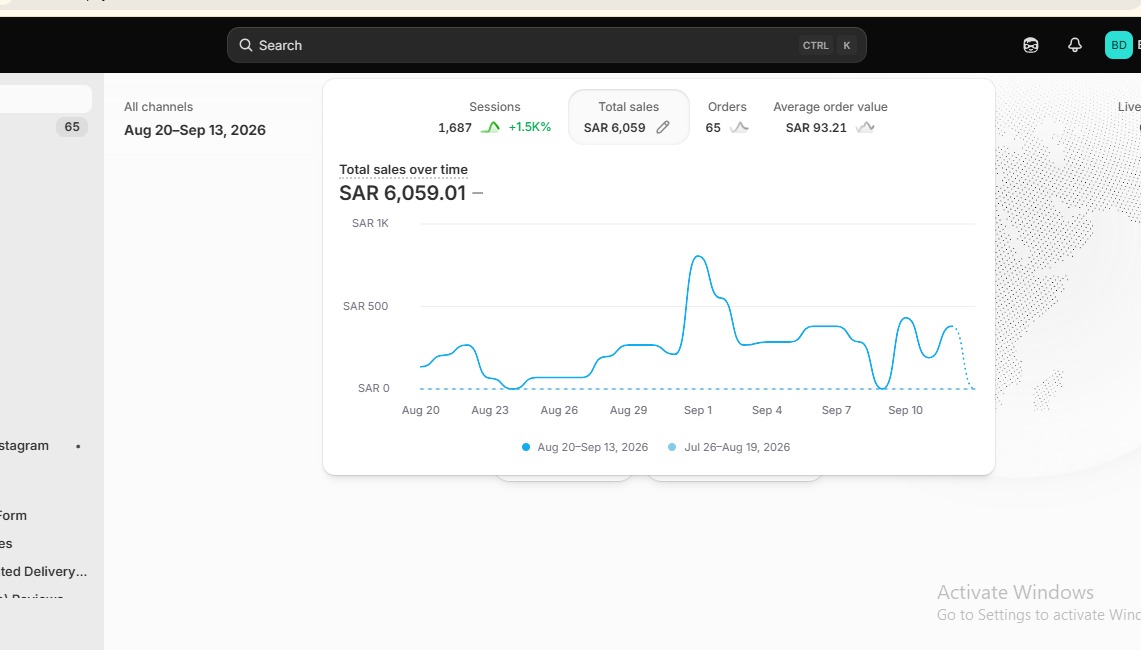The height and width of the screenshot is (650, 1141).
Task: Click the Sep 10 axis label
Action: pyautogui.click(x=905, y=411)
